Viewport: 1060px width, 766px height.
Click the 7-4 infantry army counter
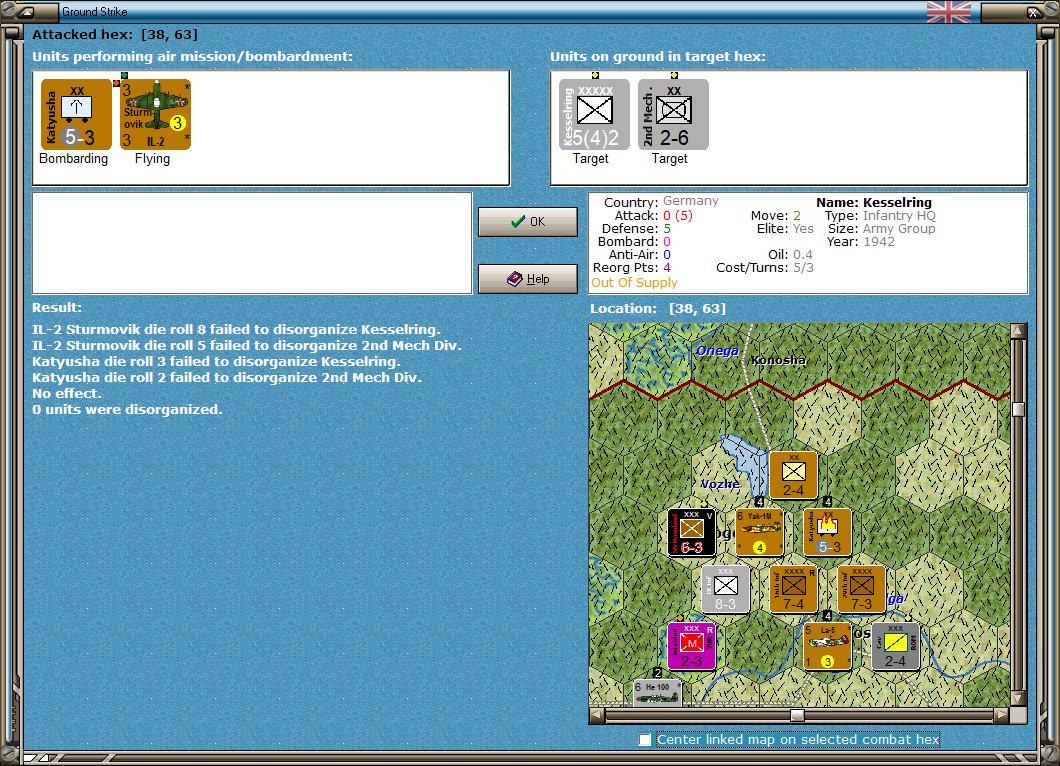coord(794,589)
